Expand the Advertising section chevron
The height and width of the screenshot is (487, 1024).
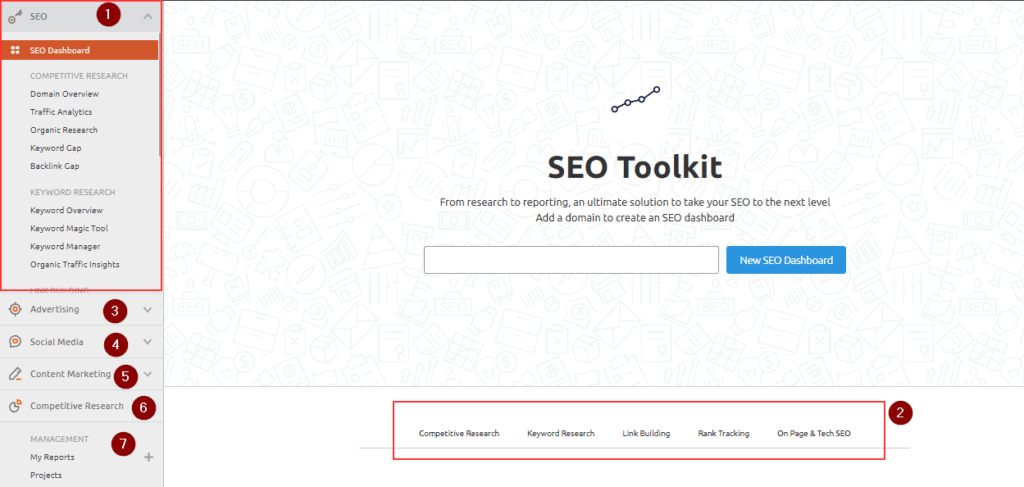[x=147, y=309]
